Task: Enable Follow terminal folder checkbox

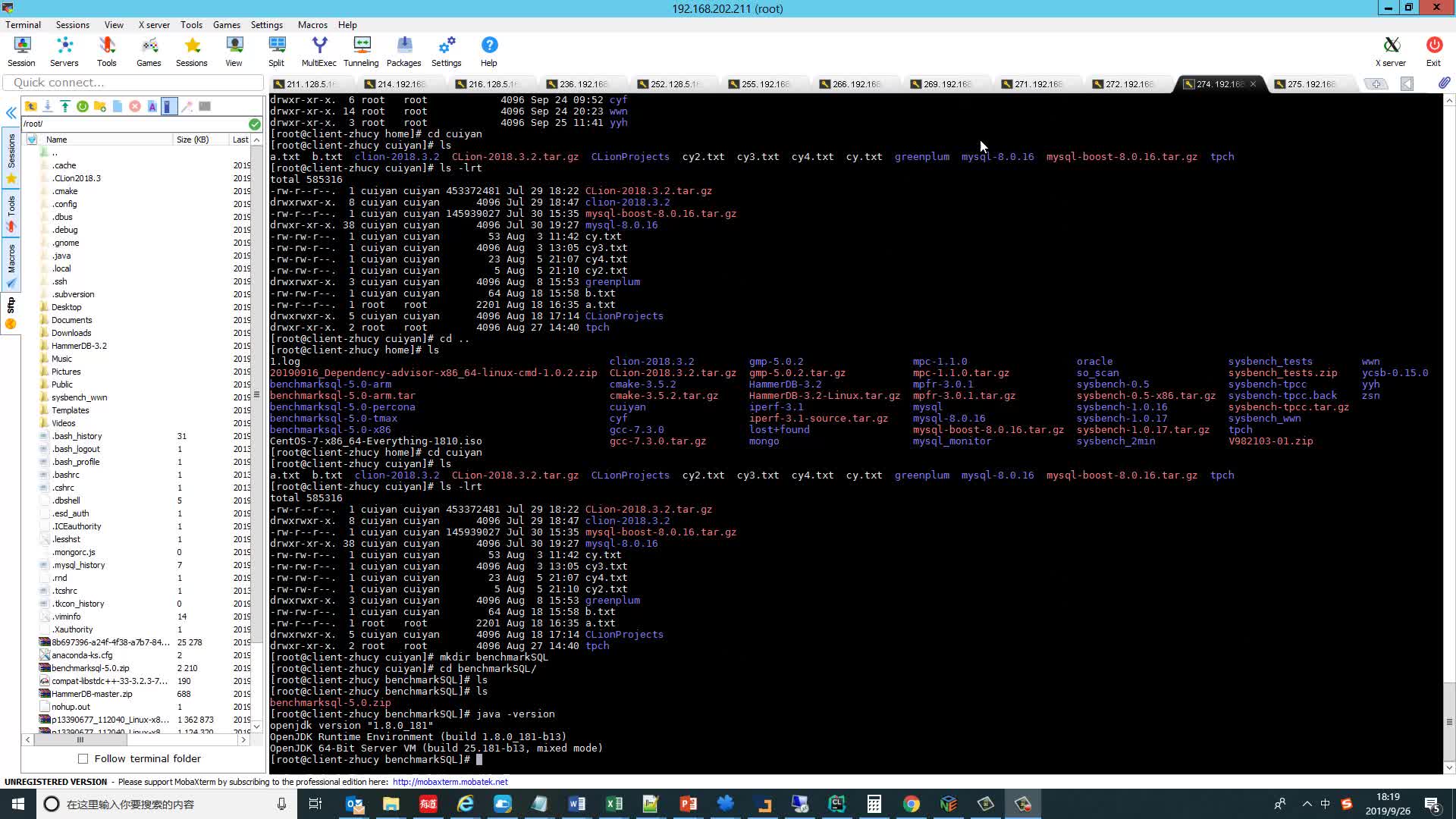Action: 83,758
